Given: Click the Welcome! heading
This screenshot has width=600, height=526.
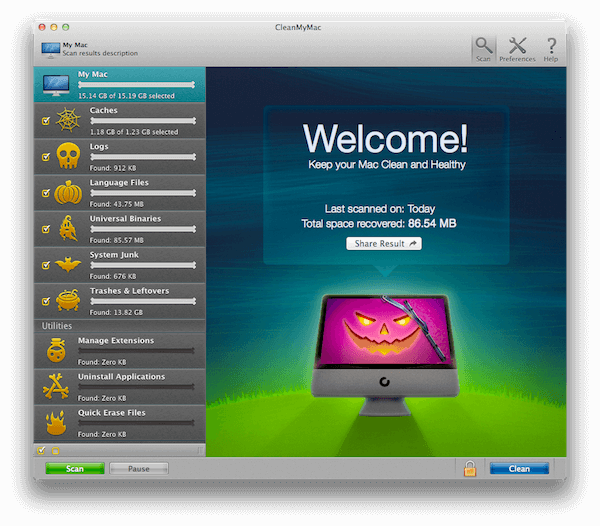Looking at the screenshot, I should [x=385, y=138].
